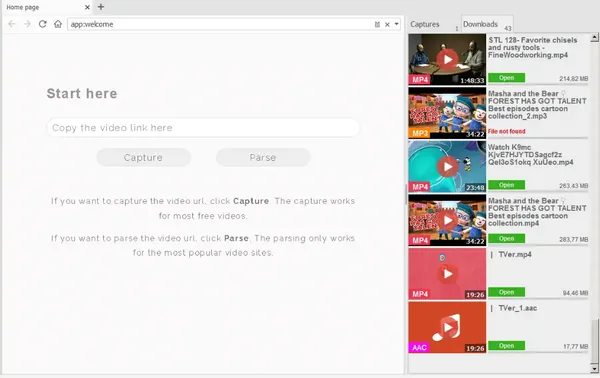Screen dimensions: 600x378
Task: Click the app:welcome address bar
Action: pos(220,24)
